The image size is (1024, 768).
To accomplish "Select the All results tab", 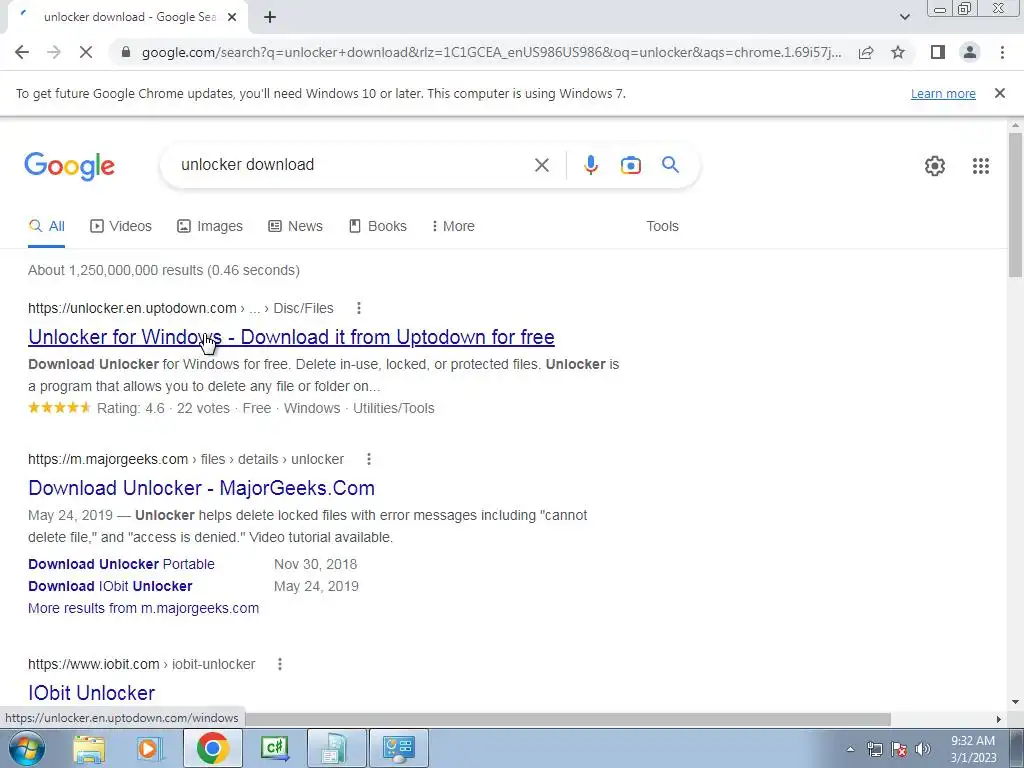I will coord(46,226).
